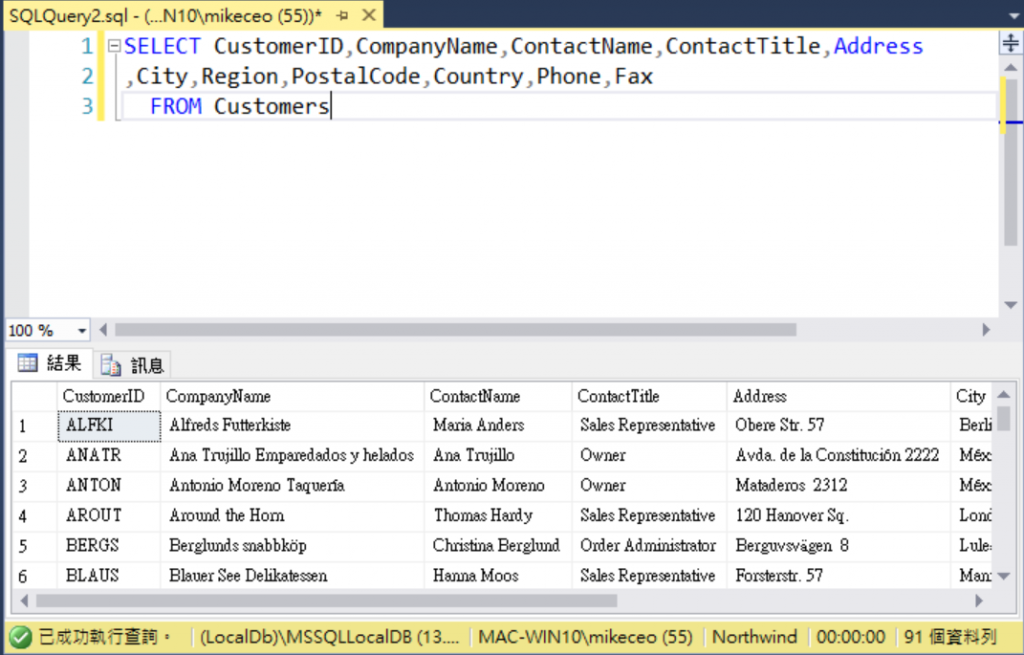1024x655 pixels.
Task: Click results horizontal scroll left arrow
Action: click(x=24, y=600)
